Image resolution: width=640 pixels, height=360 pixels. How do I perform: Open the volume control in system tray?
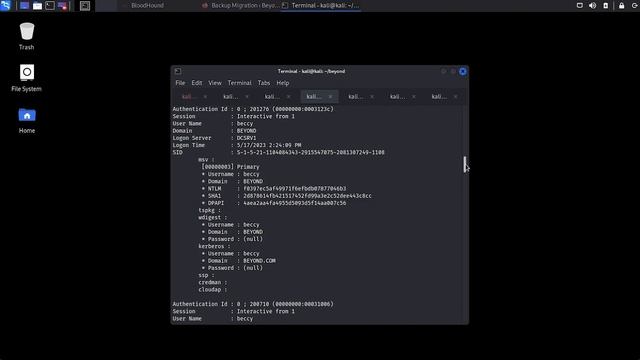[x=593, y=5]
